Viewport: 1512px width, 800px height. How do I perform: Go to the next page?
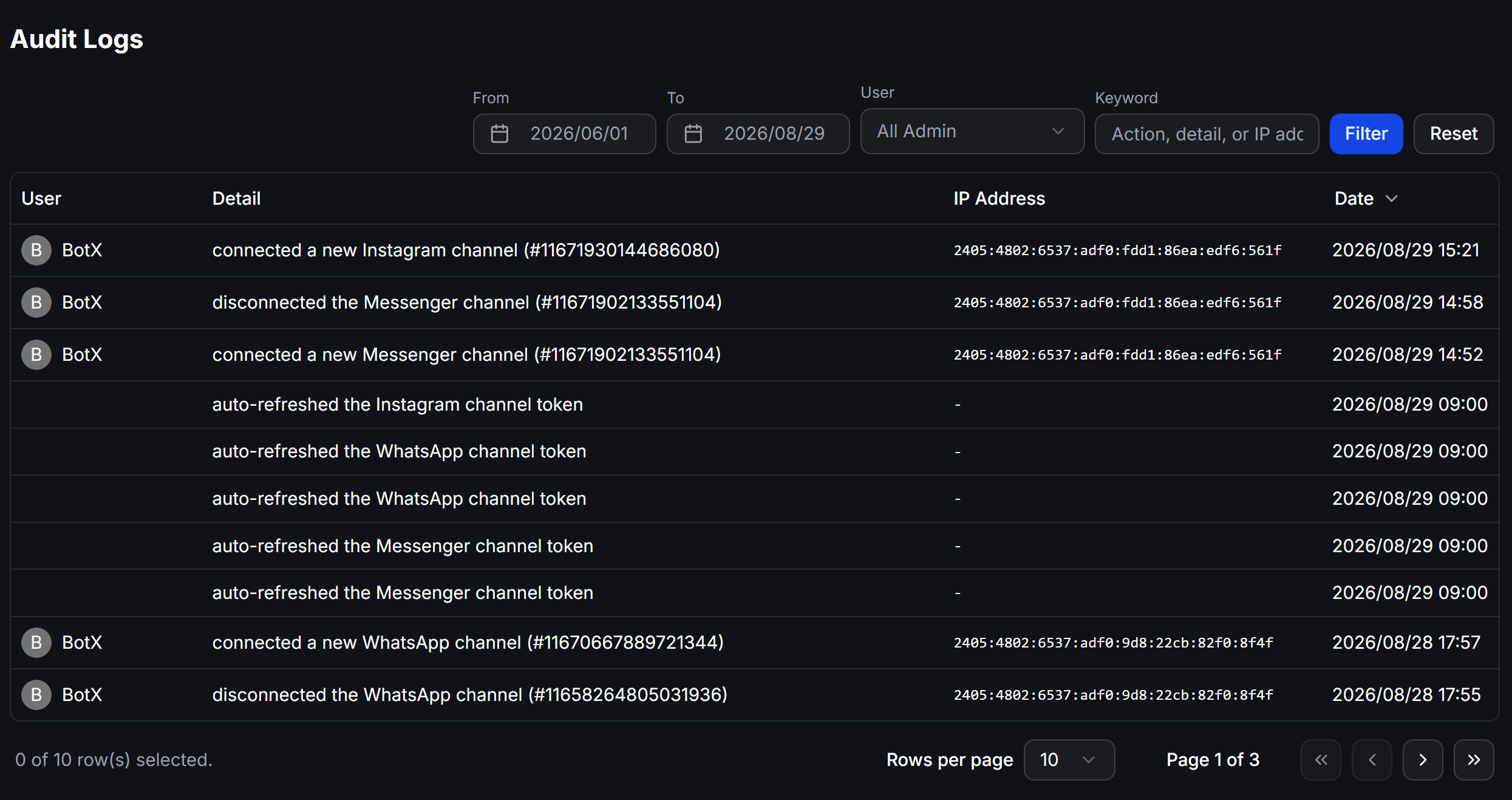click(1423, 759)
